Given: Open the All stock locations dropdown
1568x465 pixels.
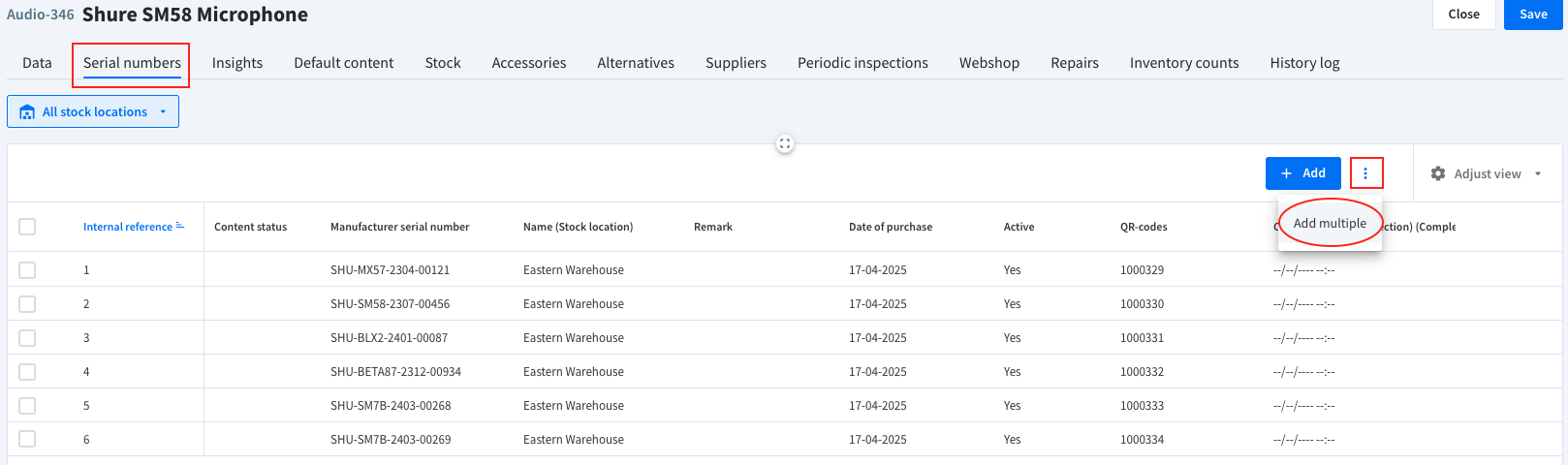Looking at the screenshot, I should click(x=94, y=112).
